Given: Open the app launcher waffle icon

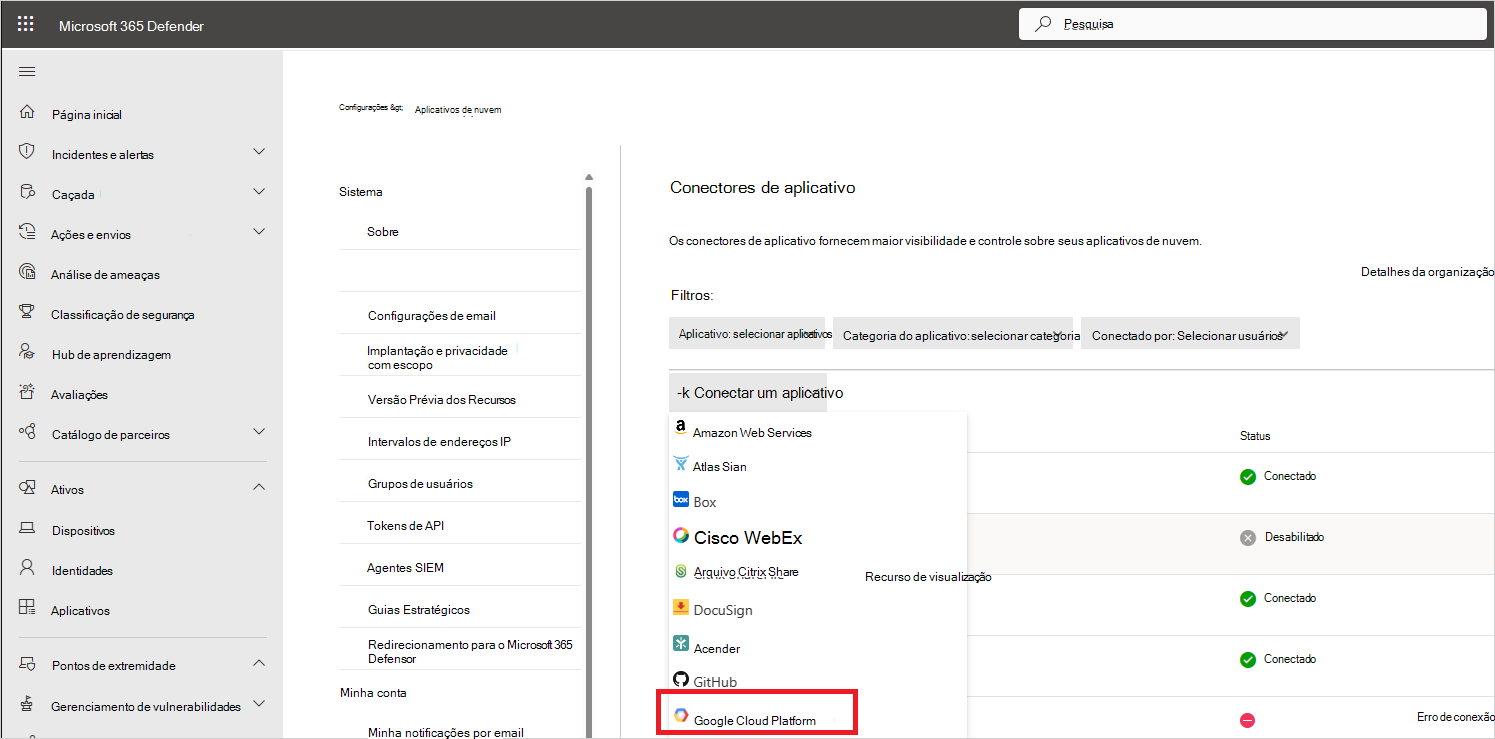Looking at the screenshot, I should 26,25.
